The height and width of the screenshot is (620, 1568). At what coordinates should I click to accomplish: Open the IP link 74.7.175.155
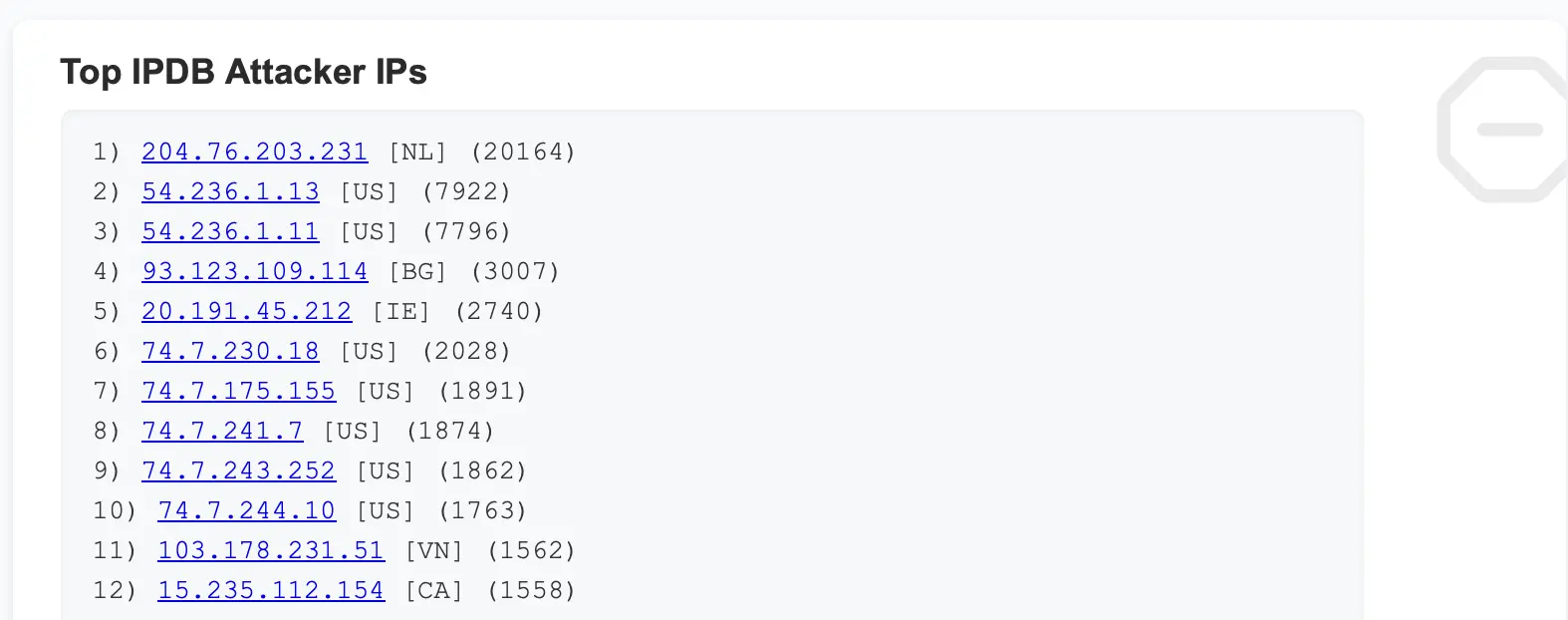(x=238, y=391)
